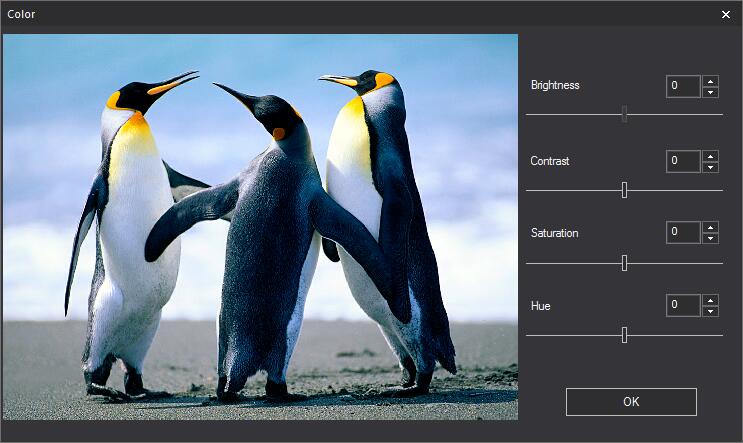
Task: Select the Saturation value input box
Action: point(683,232)
